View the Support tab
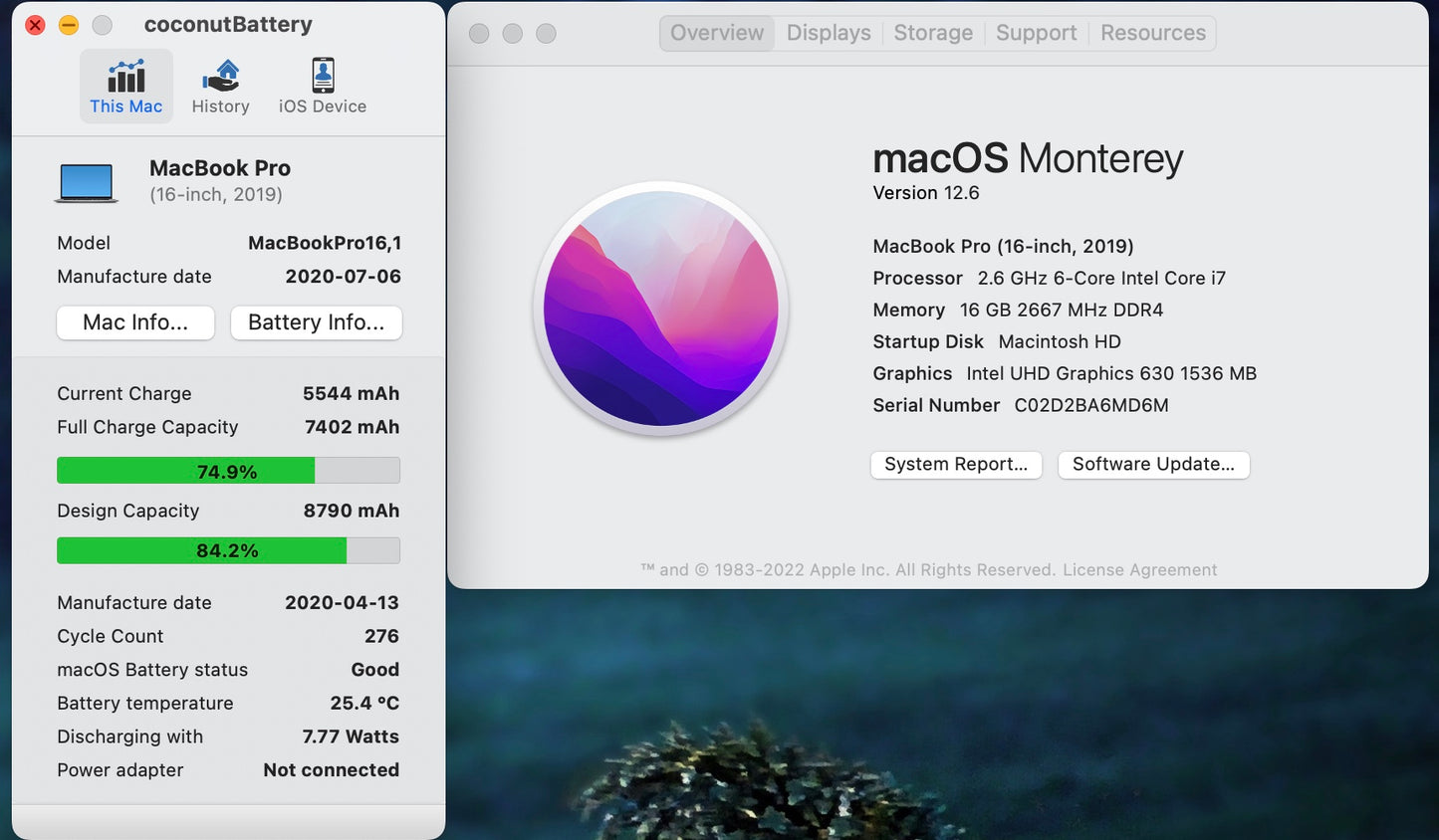The image size is (1439, 840). click(1036, 32)
